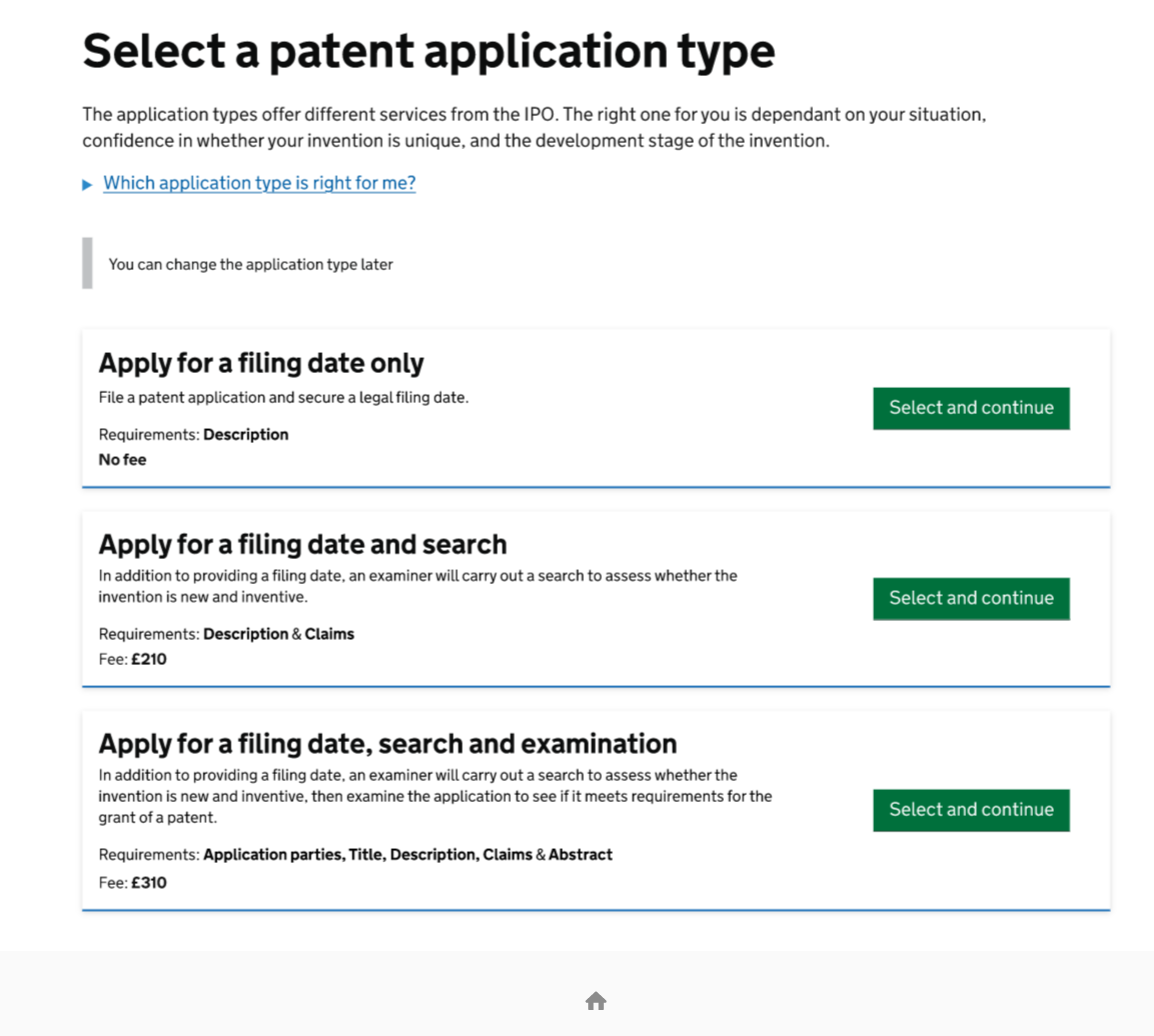The width and height of the screenshot is (1154, 1036).
Task: Click the 'Apply for a filing date only' heading
Action: 261,363
